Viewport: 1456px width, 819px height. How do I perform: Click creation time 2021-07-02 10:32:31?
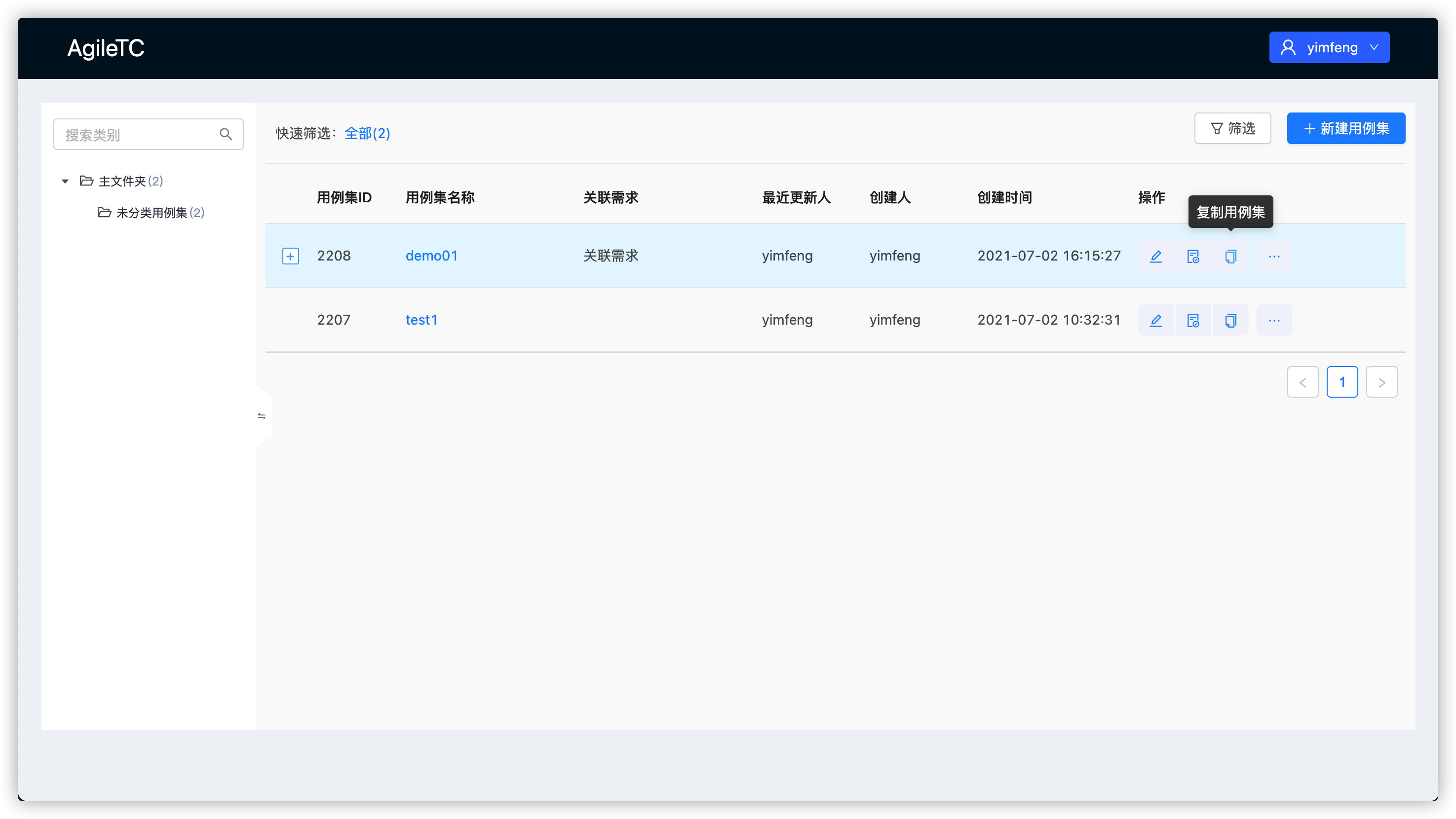click(x=1048, y=320)
